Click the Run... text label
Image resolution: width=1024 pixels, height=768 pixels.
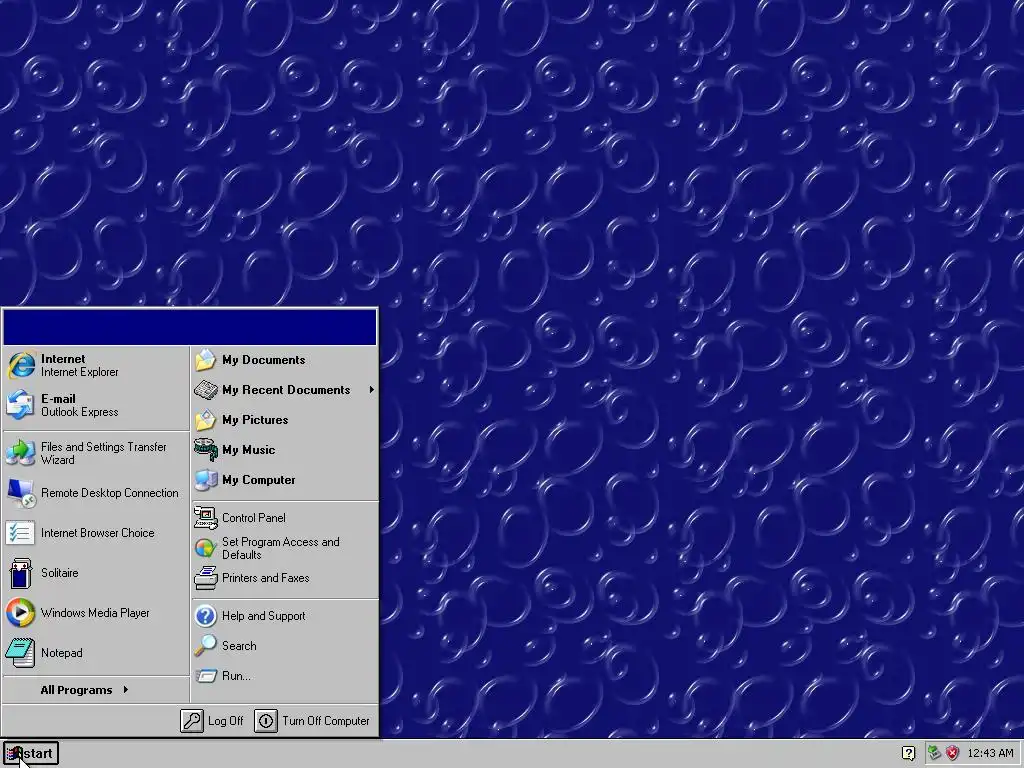(236, 676)
